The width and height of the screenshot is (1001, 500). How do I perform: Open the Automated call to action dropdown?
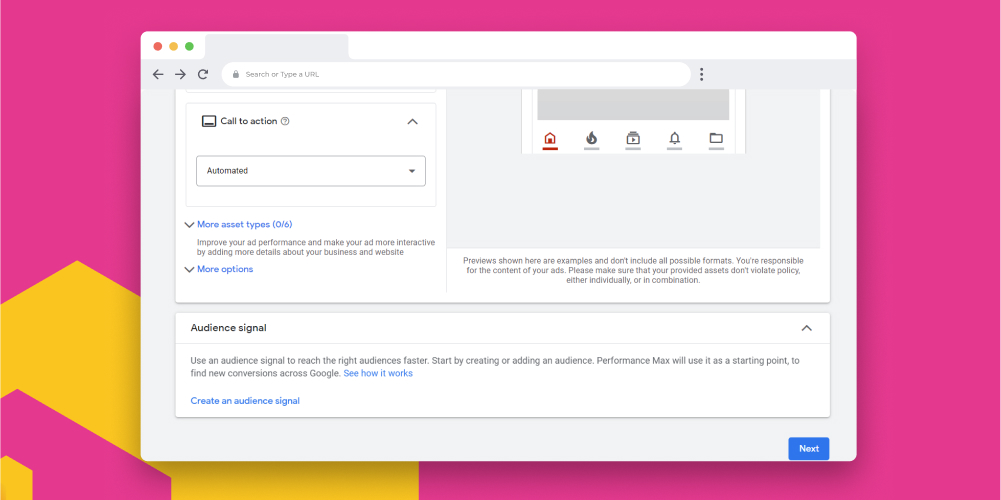click(311, 171)
